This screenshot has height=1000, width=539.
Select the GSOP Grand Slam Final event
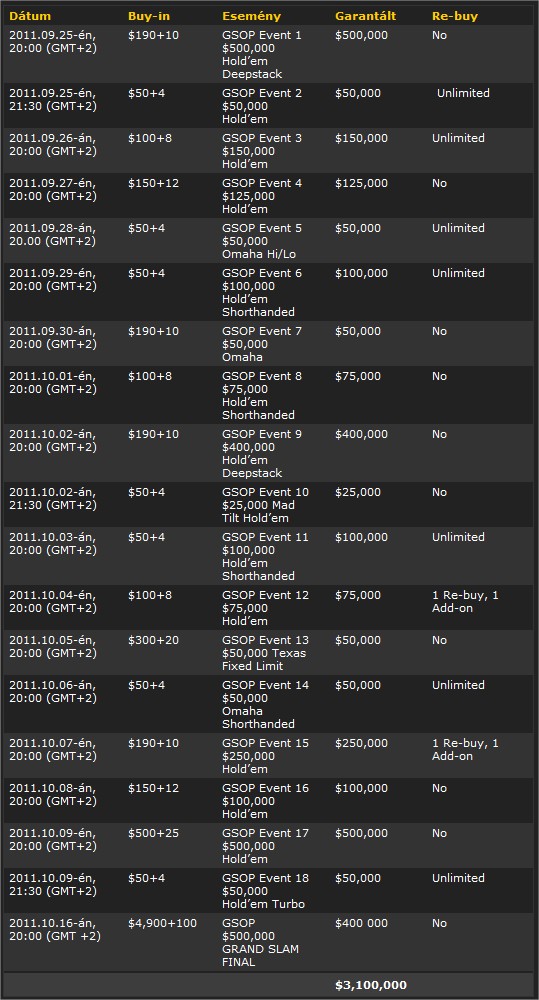260,943
